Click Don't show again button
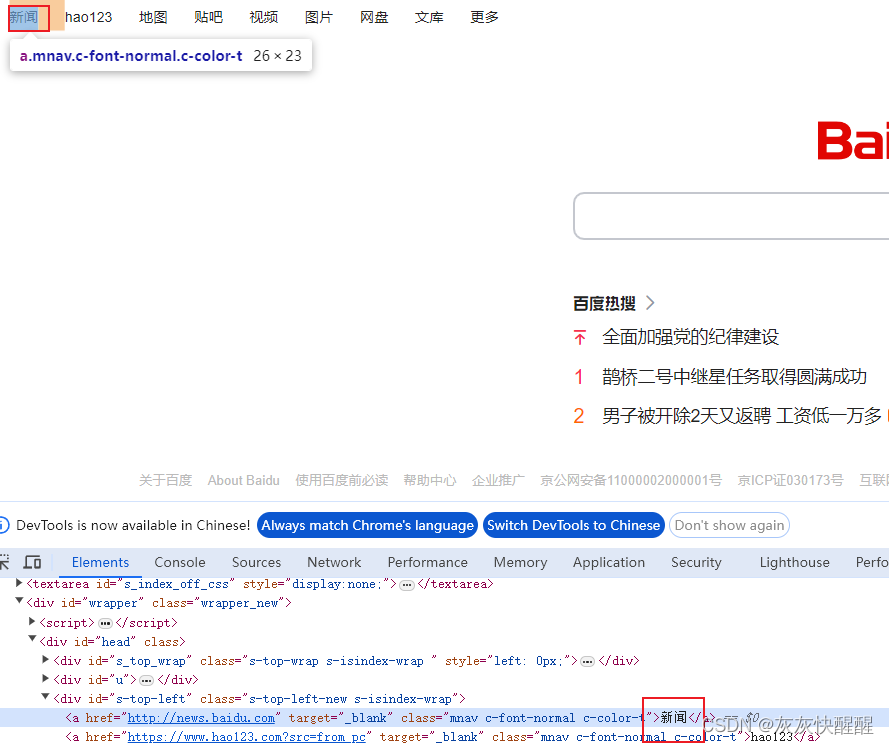The height and width of the screenshot is (744, 889). click(729, 525)
